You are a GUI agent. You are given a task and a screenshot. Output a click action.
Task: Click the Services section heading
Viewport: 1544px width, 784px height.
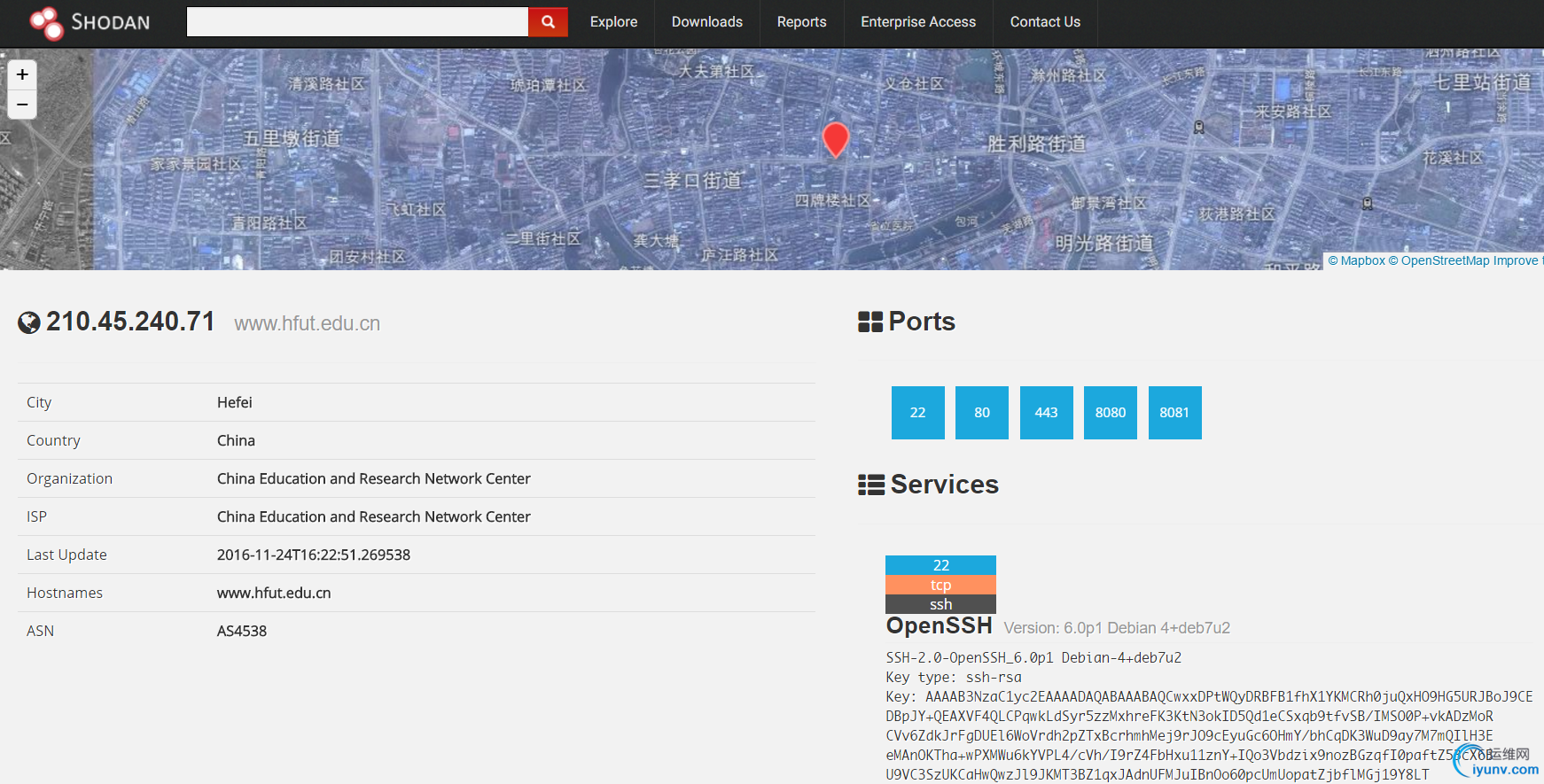[945, 485]
